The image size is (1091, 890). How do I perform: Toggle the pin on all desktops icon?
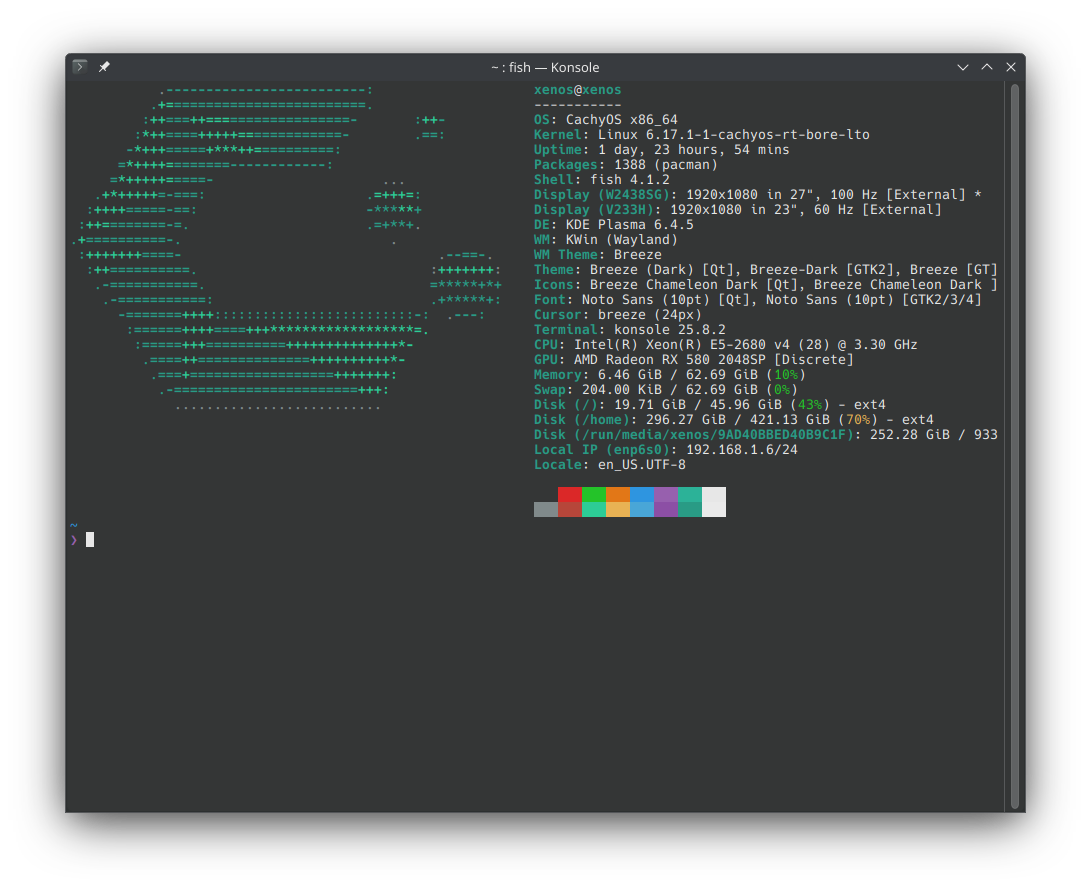point(104,67)
